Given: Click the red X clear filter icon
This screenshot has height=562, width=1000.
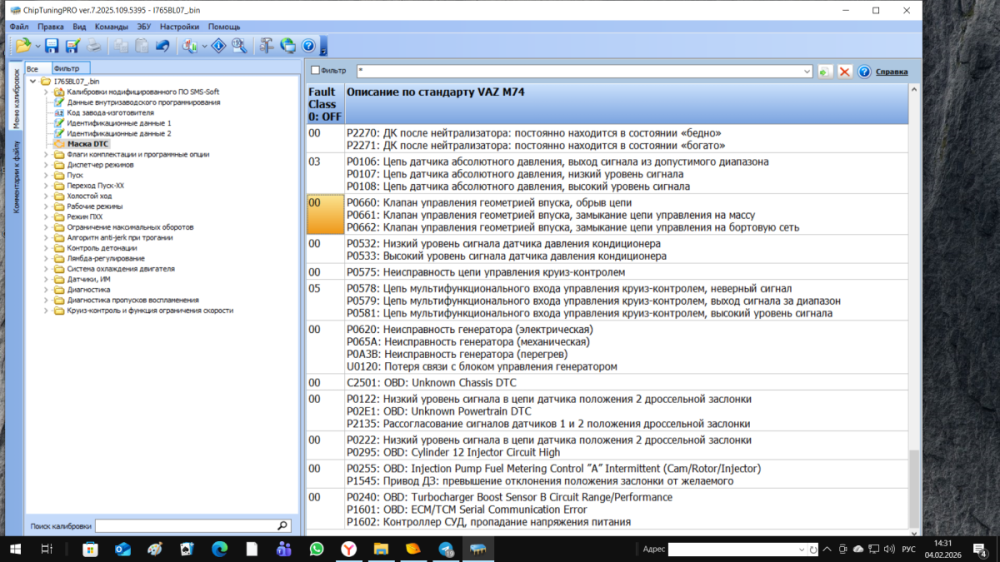Looking at the screenshot, I should [x=844, y=71].
